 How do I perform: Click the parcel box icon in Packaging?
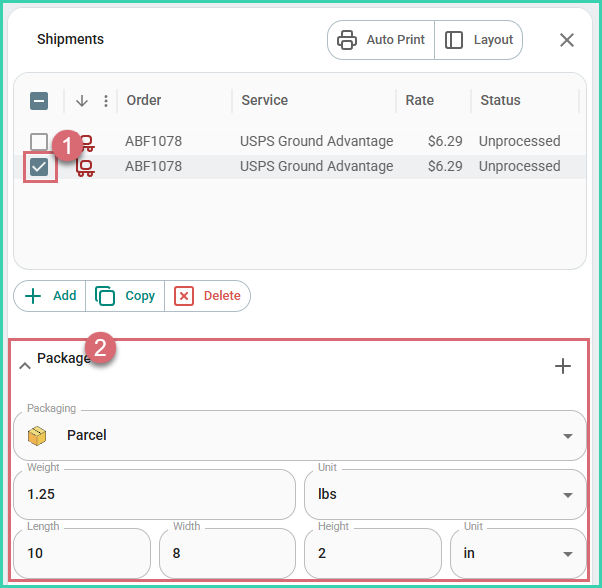click(x=37, y=436)
